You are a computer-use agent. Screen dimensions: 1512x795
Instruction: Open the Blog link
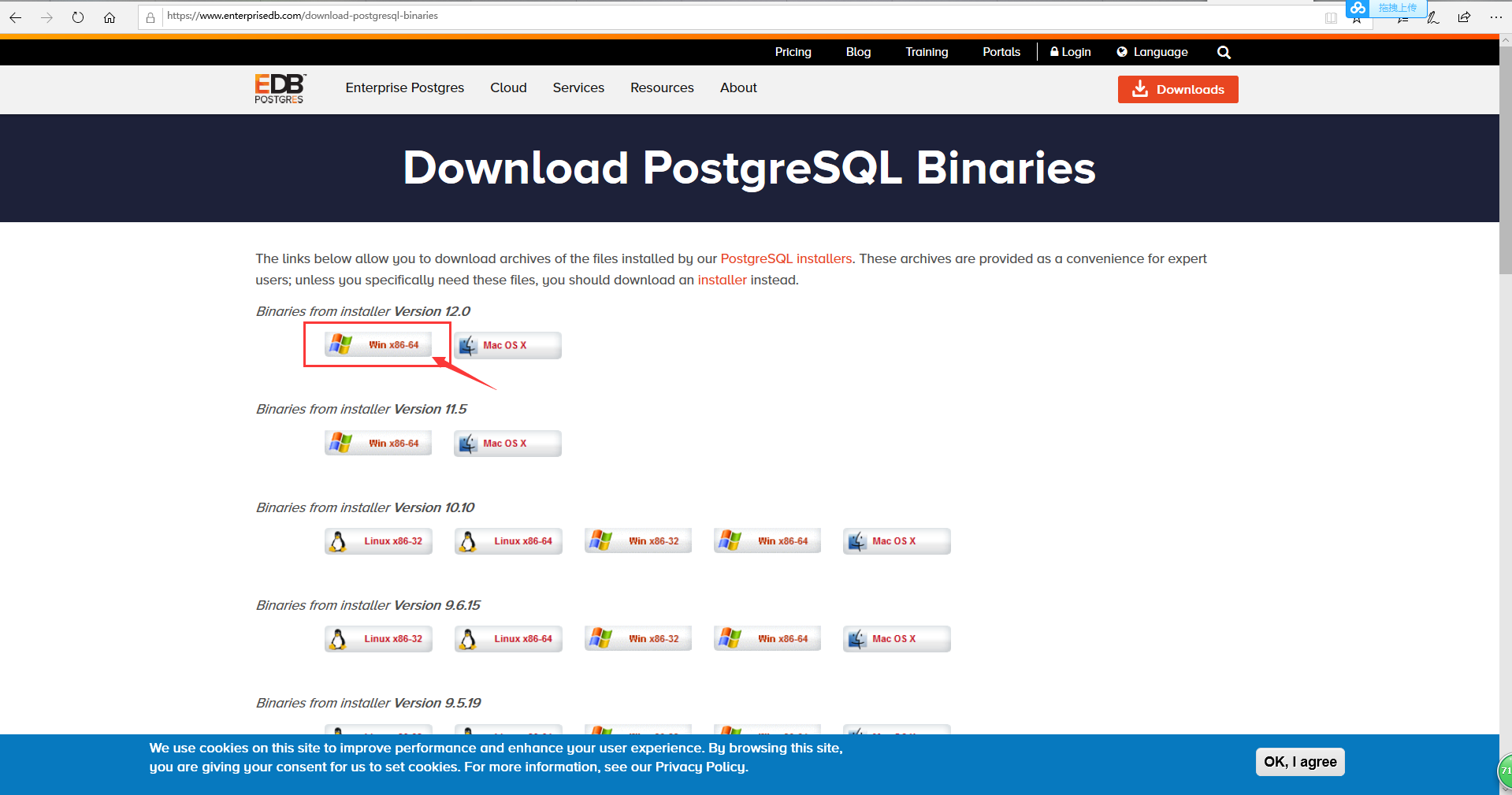[858, 52]
